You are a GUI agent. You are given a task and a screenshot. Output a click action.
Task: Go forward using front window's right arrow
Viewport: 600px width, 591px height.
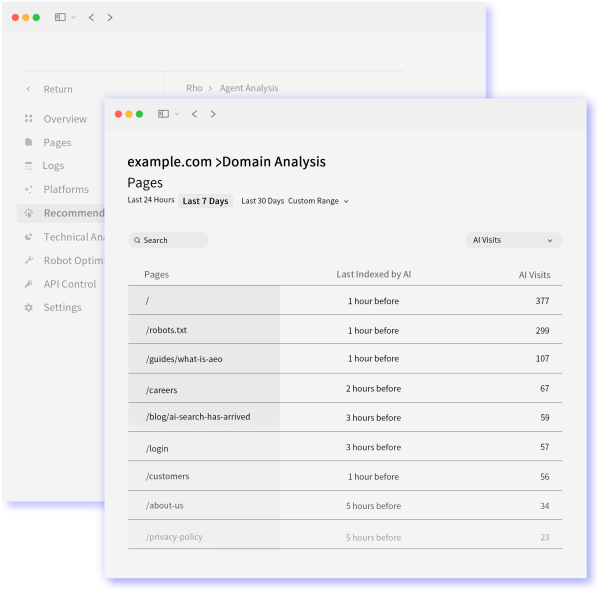tap(213, 114)
